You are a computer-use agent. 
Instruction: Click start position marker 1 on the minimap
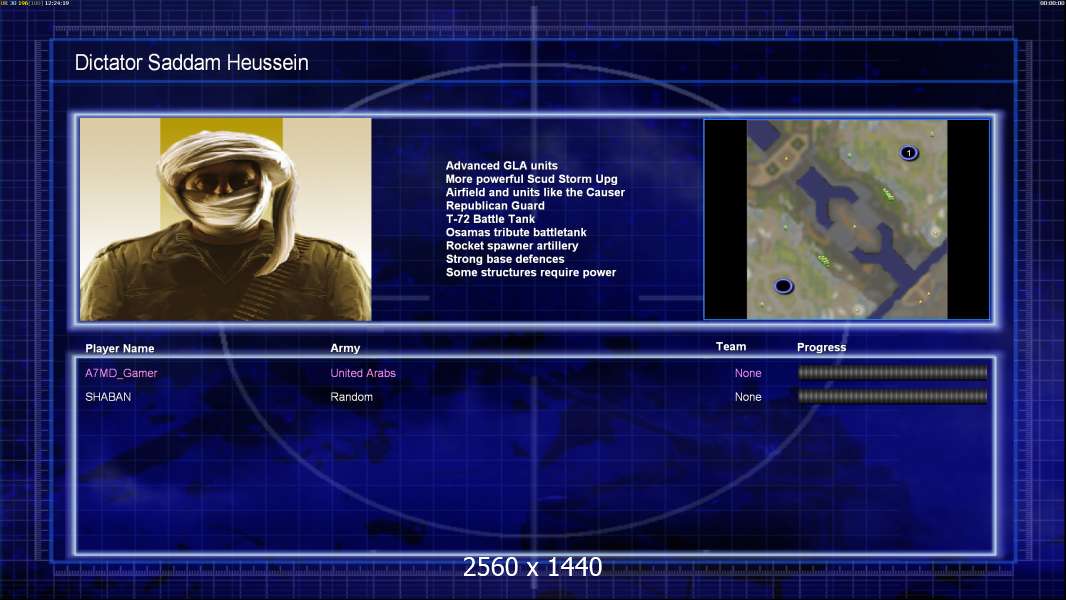click(x=908, y=153)
